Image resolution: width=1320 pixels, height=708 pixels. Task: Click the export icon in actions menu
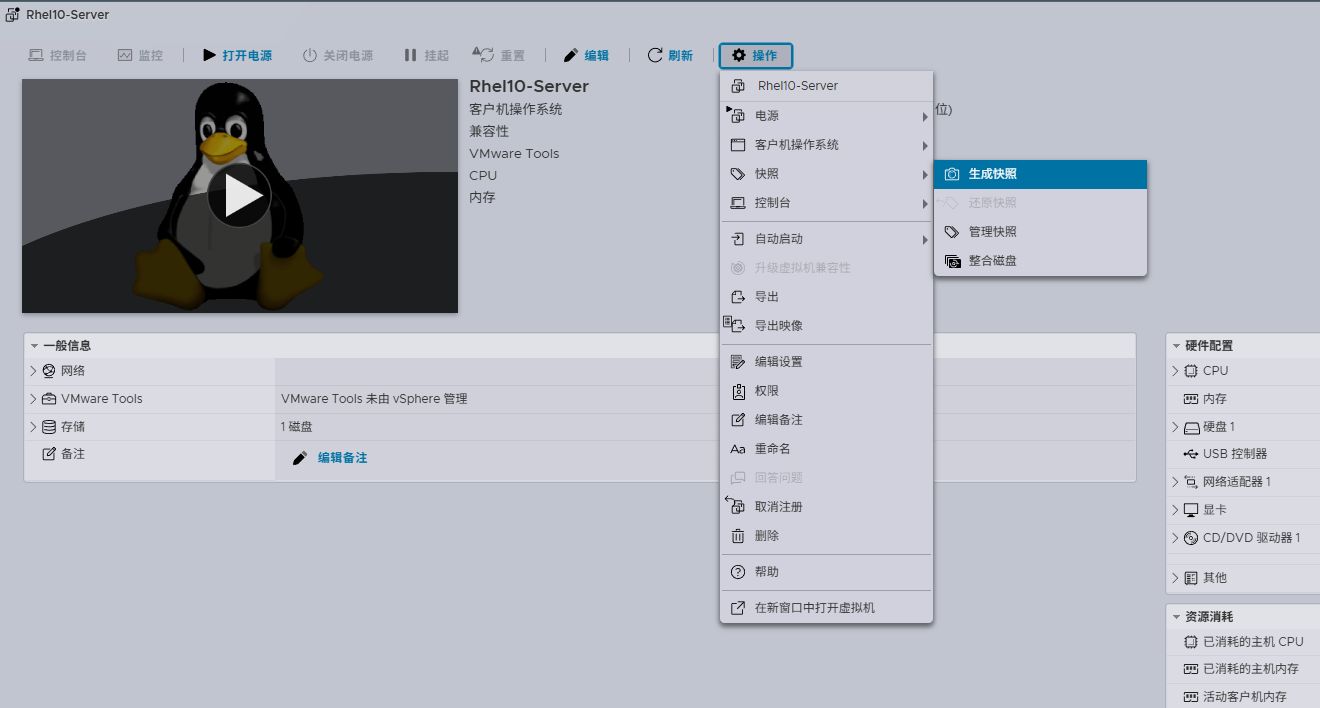[738, 297]
